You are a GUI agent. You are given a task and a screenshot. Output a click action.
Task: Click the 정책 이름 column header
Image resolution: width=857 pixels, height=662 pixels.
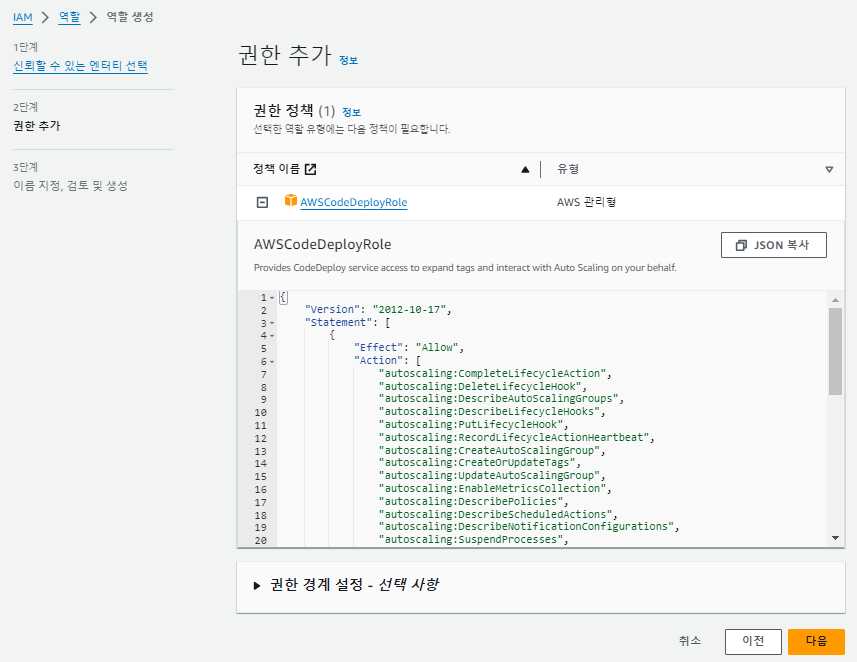277,169
